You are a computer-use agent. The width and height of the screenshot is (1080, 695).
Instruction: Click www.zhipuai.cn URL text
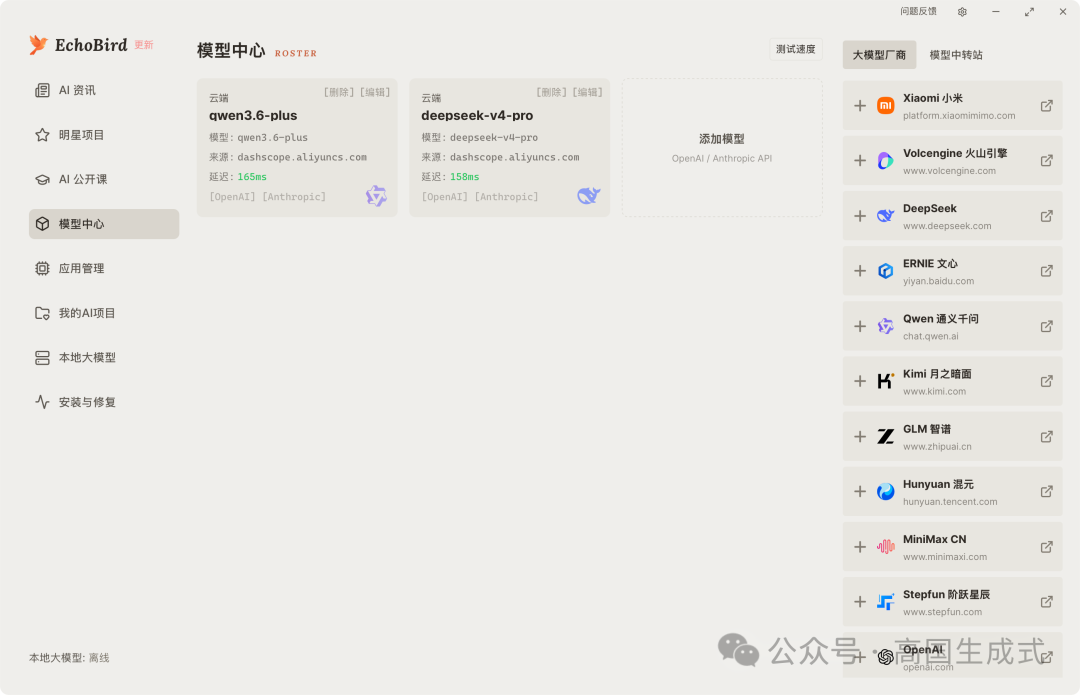point(937,446)
